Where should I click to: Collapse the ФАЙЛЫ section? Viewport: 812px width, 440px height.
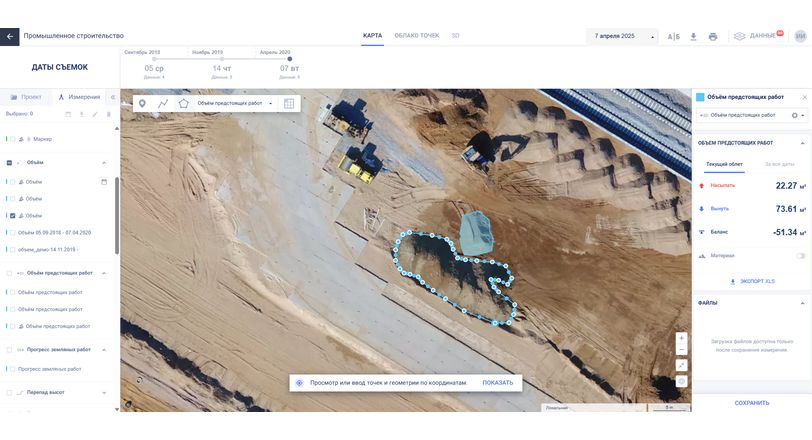(x=804, y=302)
